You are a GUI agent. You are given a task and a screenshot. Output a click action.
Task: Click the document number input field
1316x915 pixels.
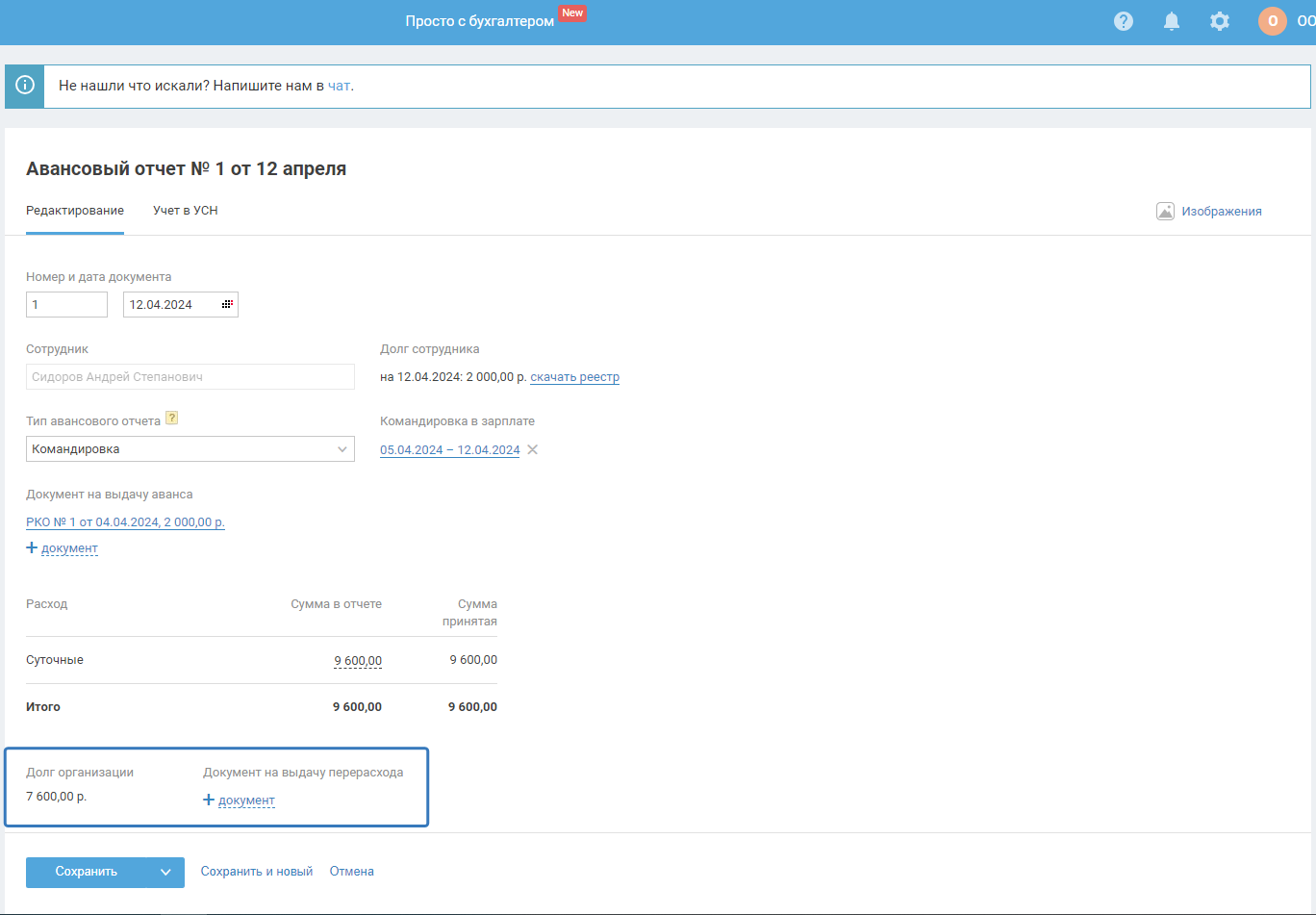(x=66, y=305)
